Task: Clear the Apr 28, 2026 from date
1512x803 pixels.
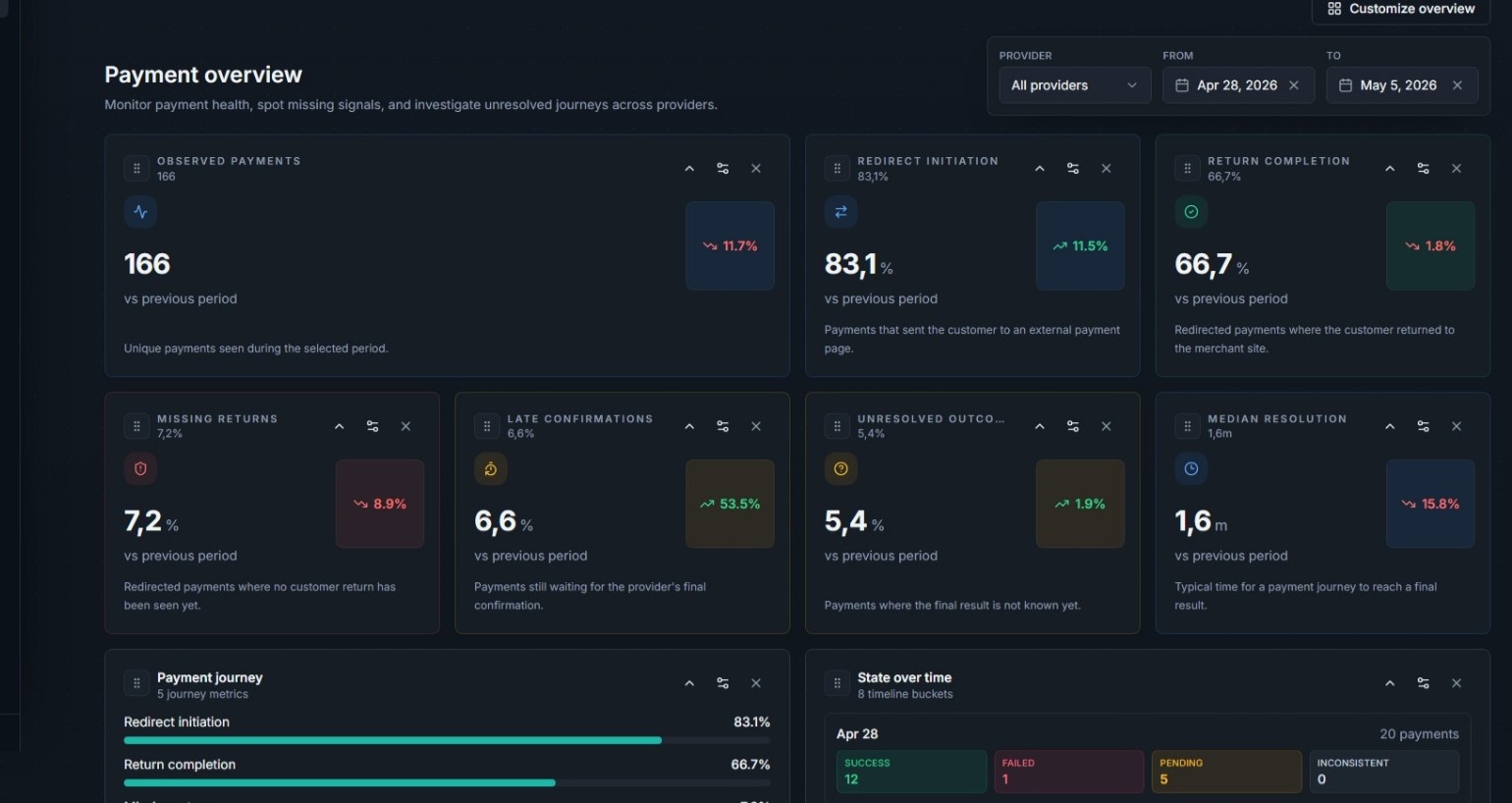Action: [x=1294, y=85]
